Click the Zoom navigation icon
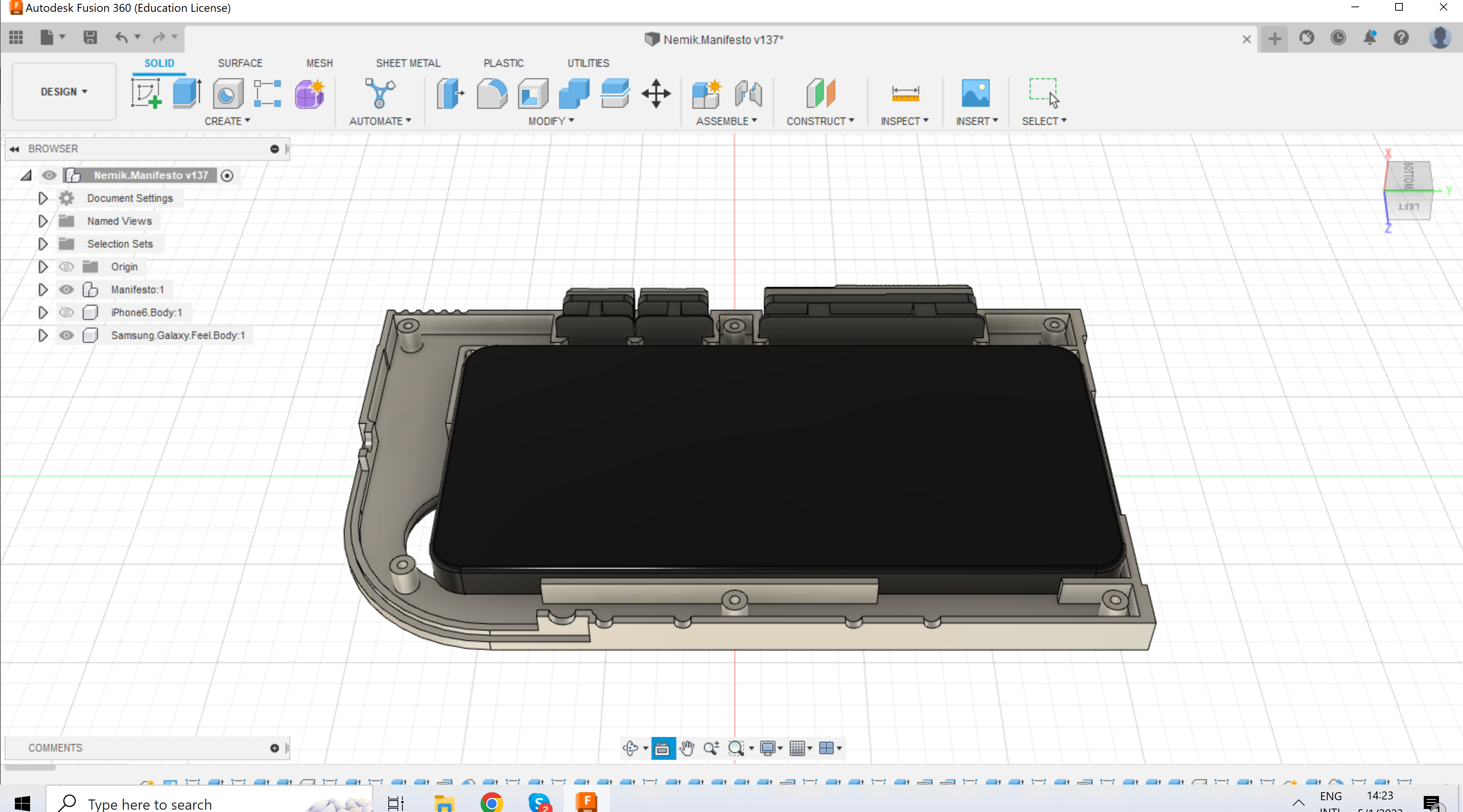Image resolution: width=1463 pixels, height=812 pixels. tap(711, 748)
